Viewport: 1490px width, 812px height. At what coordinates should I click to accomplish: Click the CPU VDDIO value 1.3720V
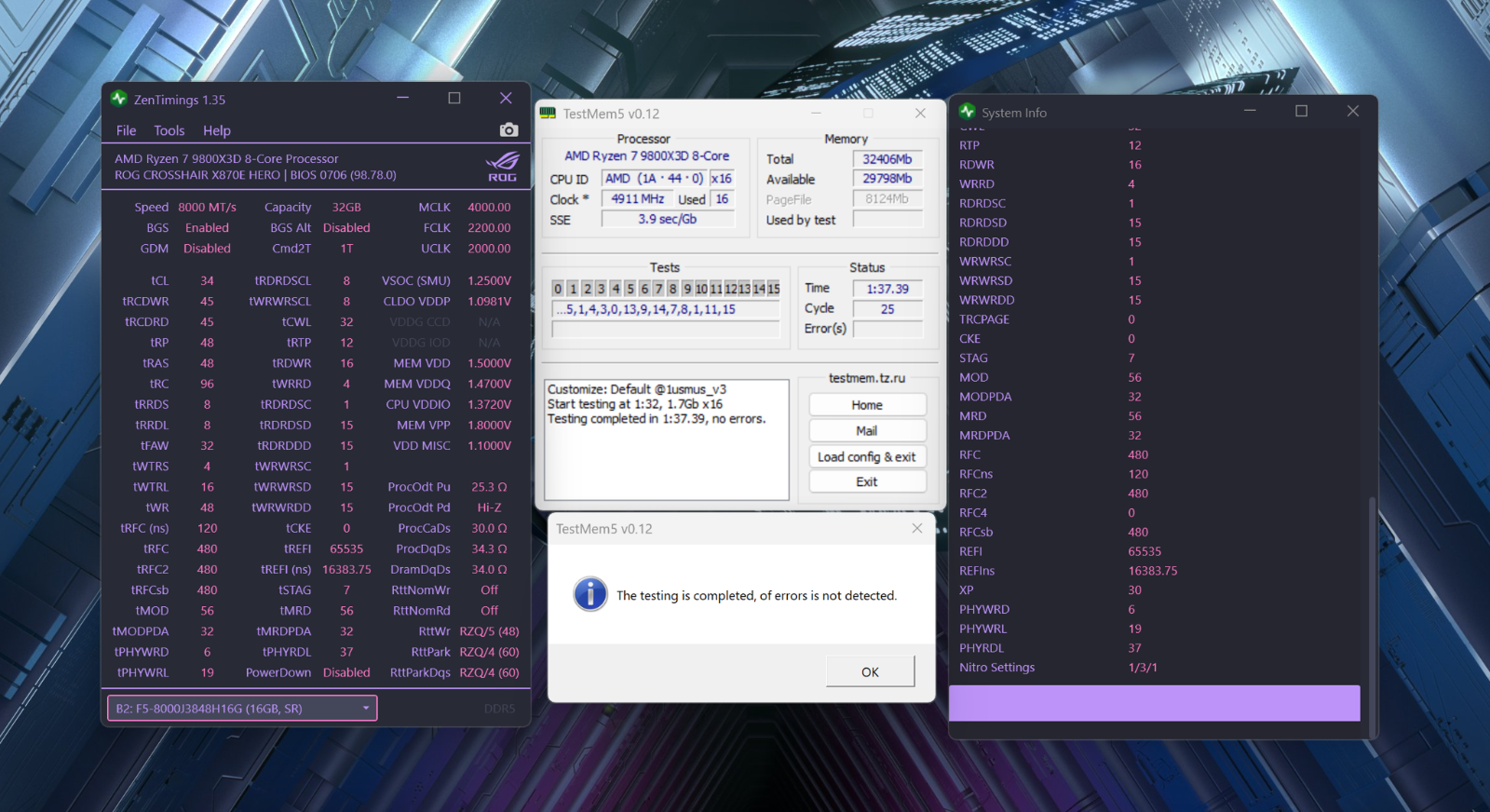(489, 405)
